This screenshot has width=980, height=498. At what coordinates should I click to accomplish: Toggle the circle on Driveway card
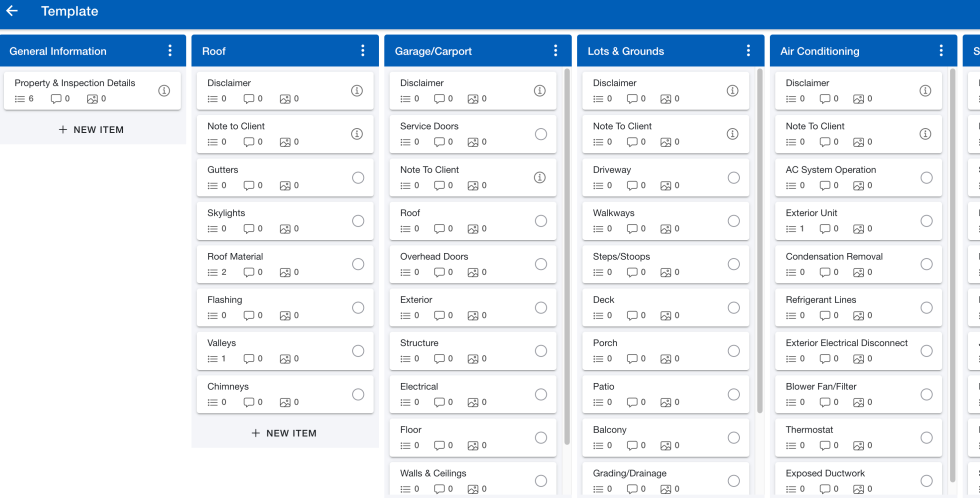pyautogui.click(x=734, y=177)
